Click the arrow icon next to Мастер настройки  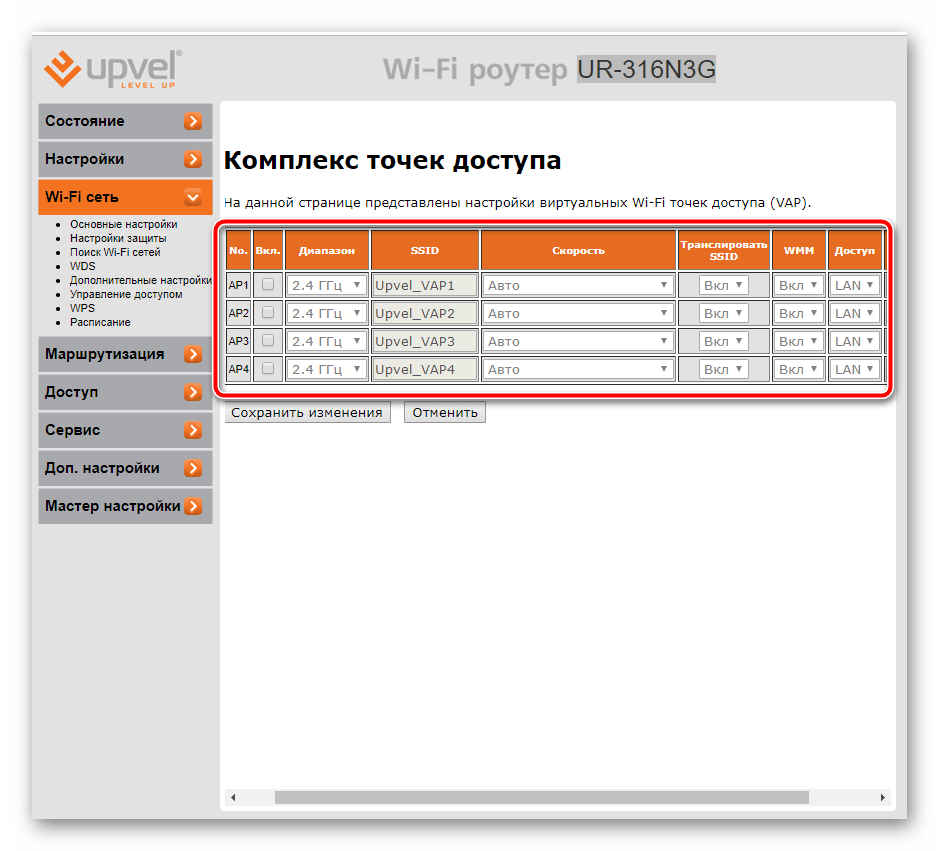[x=193, y=507]
